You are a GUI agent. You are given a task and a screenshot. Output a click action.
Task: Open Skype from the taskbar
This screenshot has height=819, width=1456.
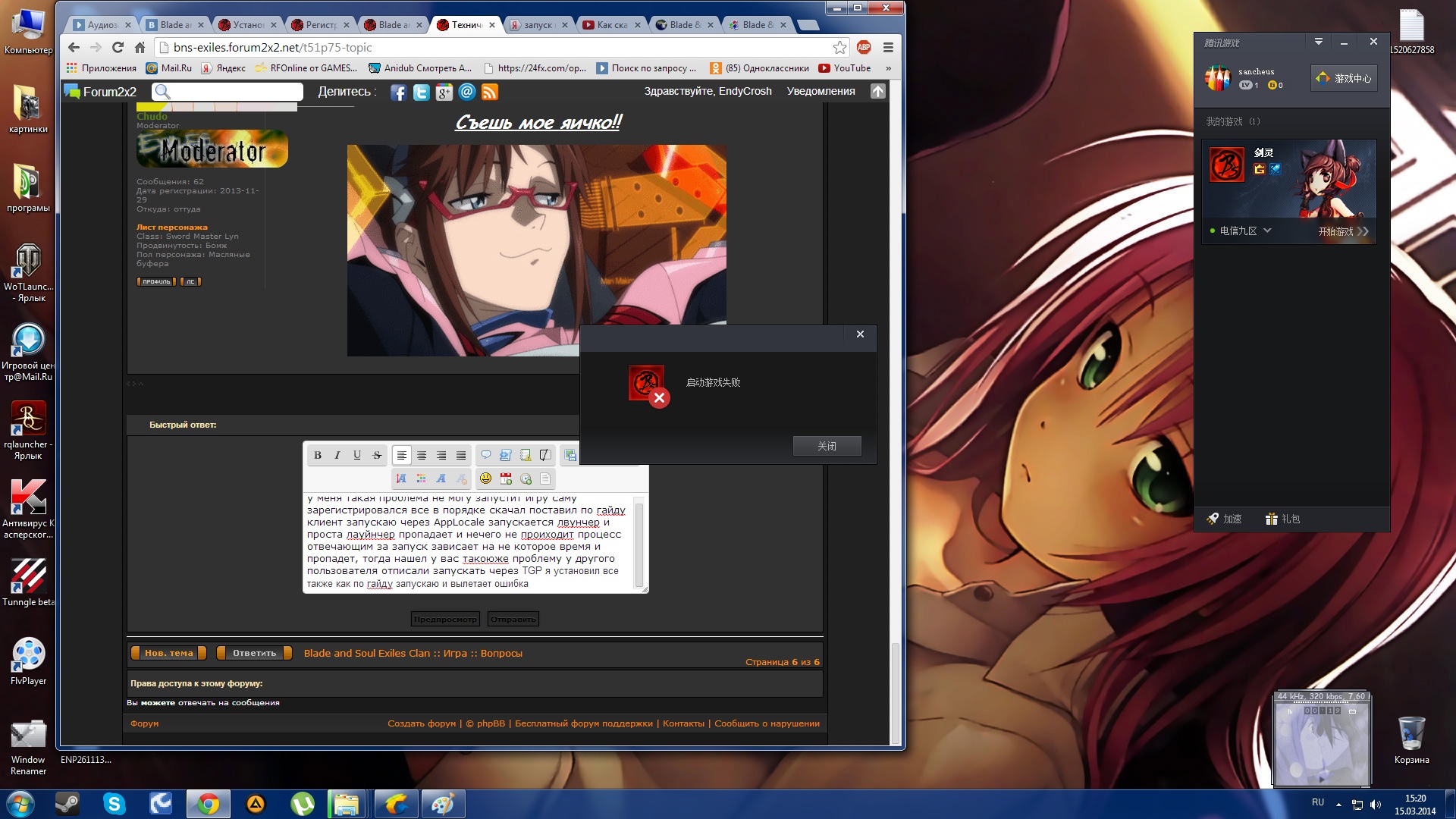point(115,804)
